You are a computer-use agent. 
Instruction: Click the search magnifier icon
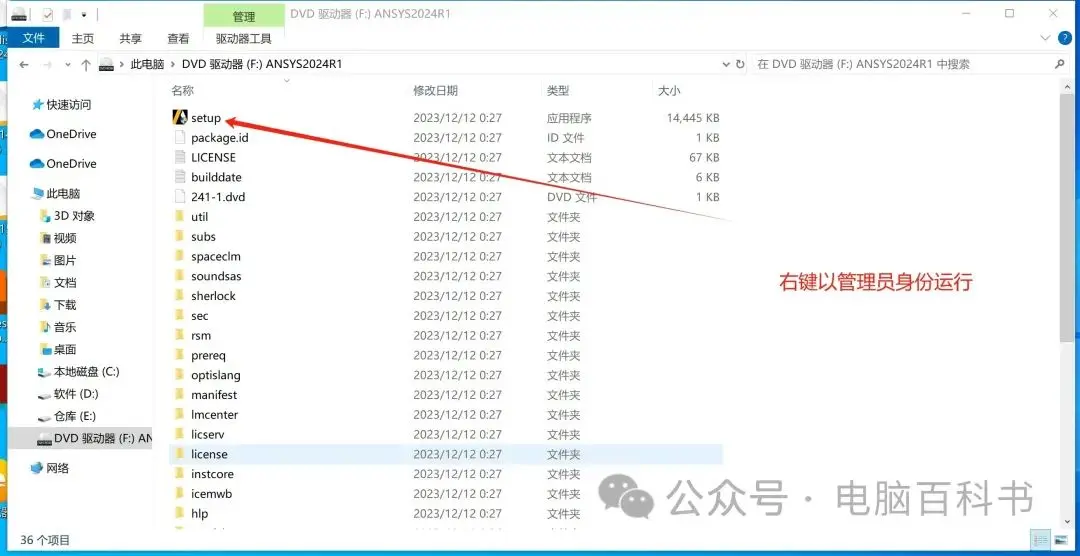point(1059,64)
